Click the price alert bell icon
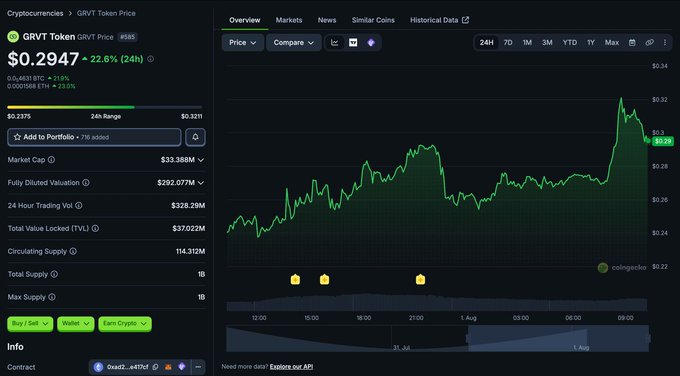The width and height of the screenshot is (680, 376). pyautogui.click(x=196, y=137)
